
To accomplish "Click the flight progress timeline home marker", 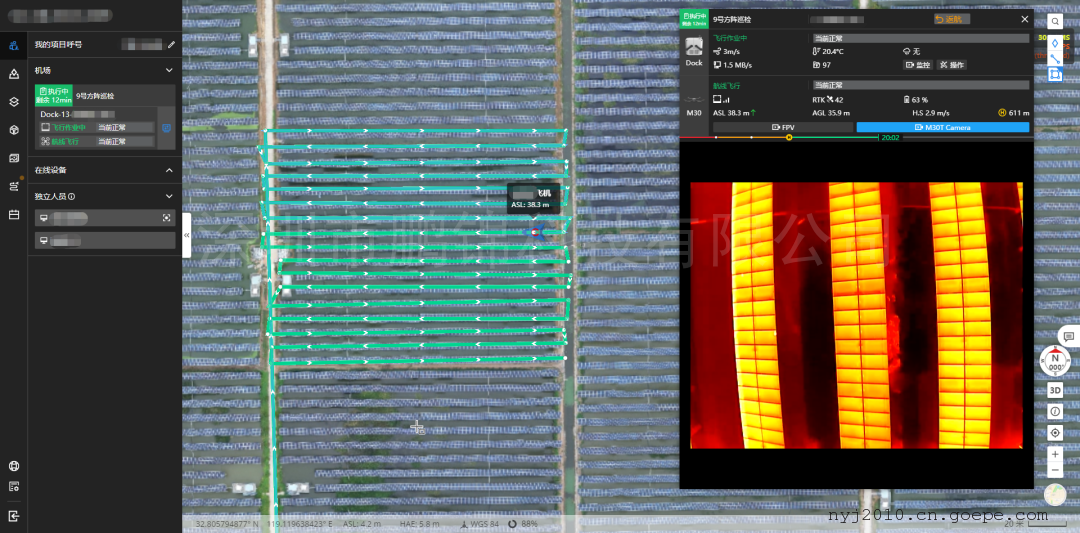I will (x=789, y=137).
